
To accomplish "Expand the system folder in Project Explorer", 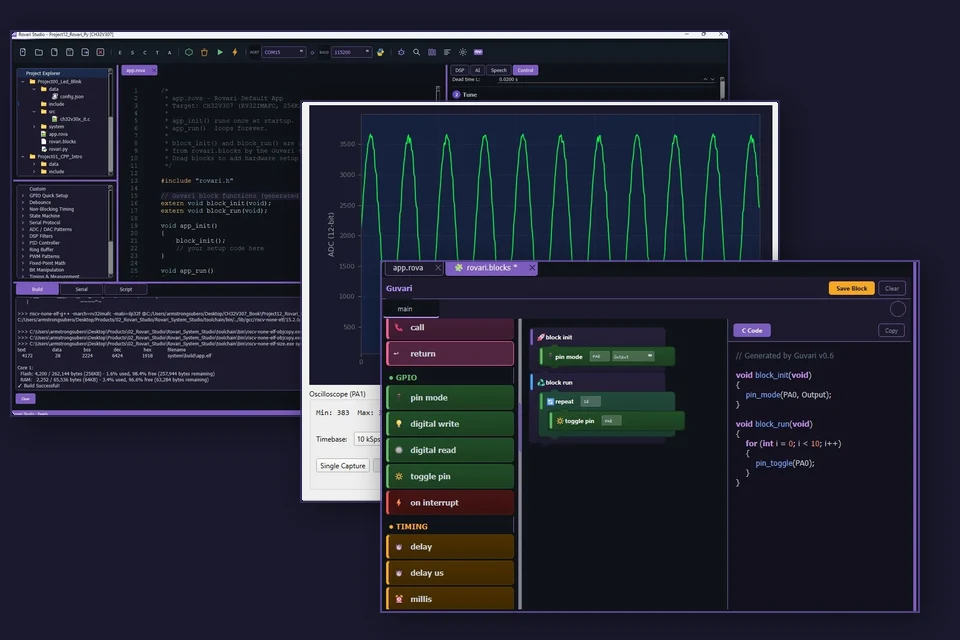I will coord(34,127).
